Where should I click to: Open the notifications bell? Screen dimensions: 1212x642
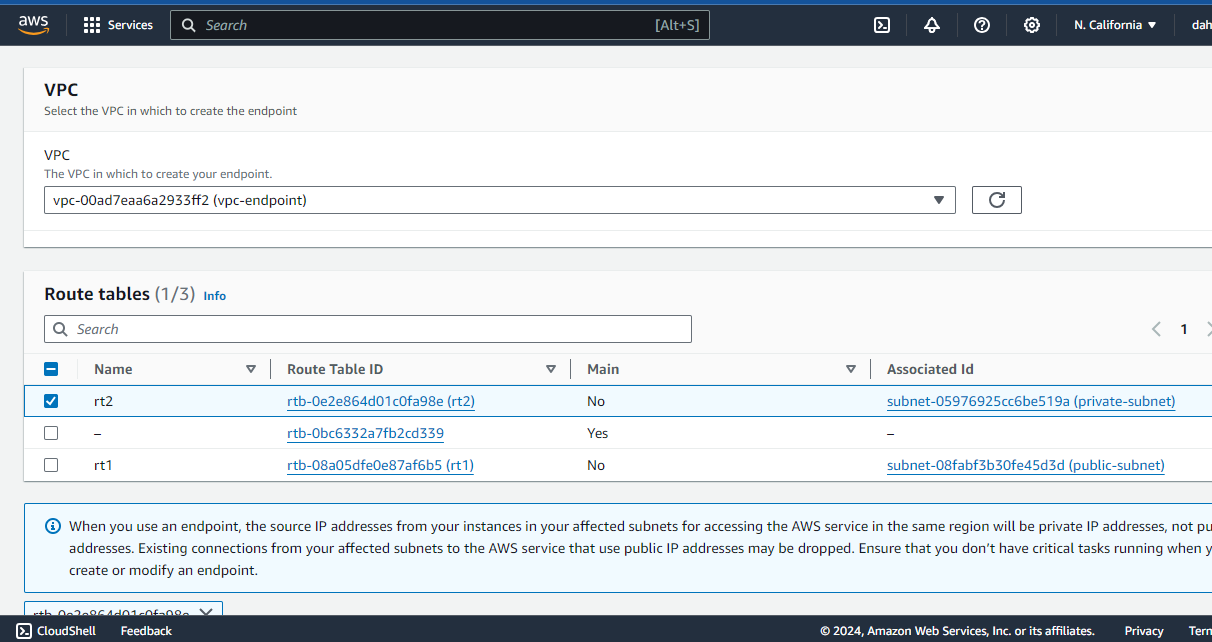[932, 25]
